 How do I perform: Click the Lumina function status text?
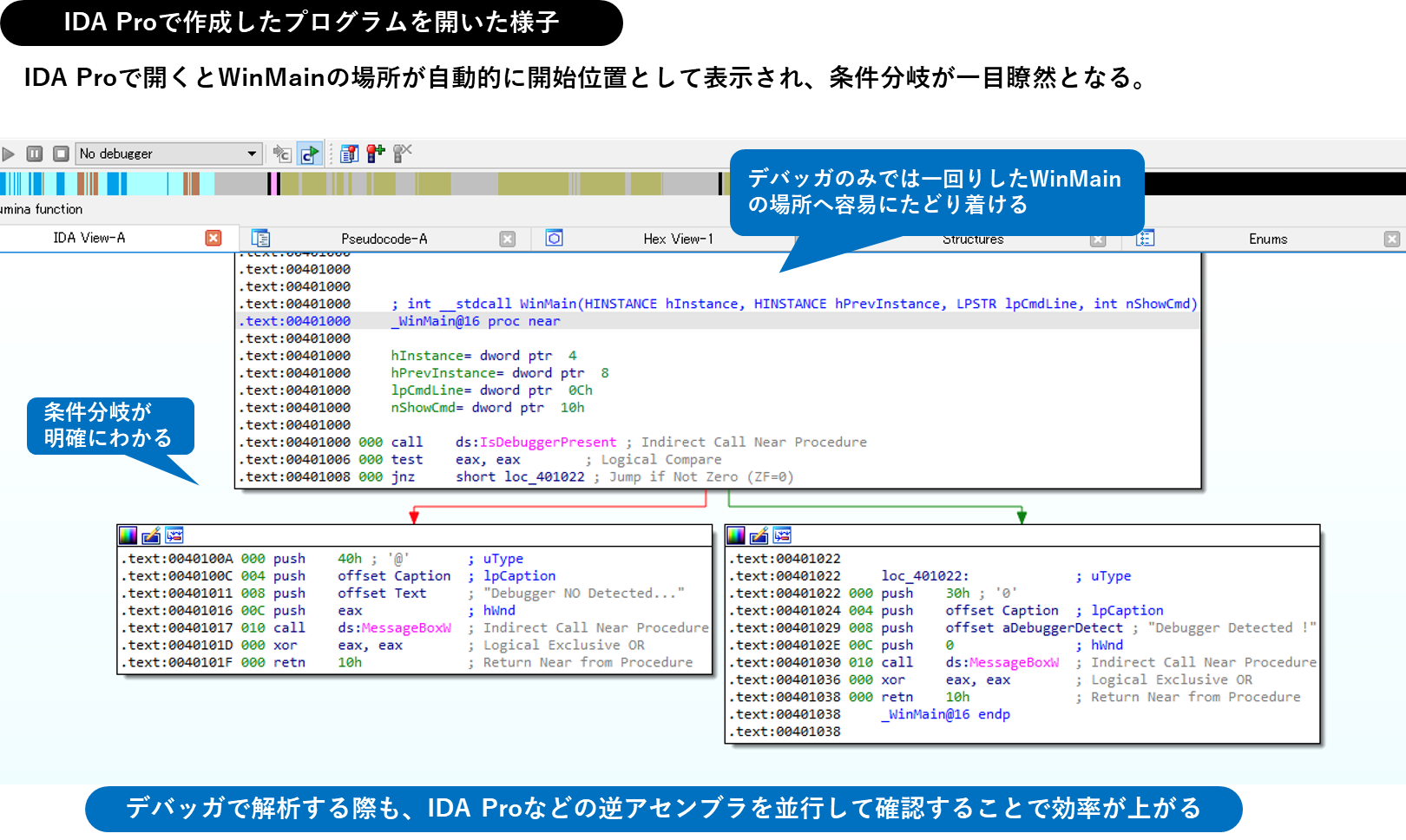click(41, 209)
